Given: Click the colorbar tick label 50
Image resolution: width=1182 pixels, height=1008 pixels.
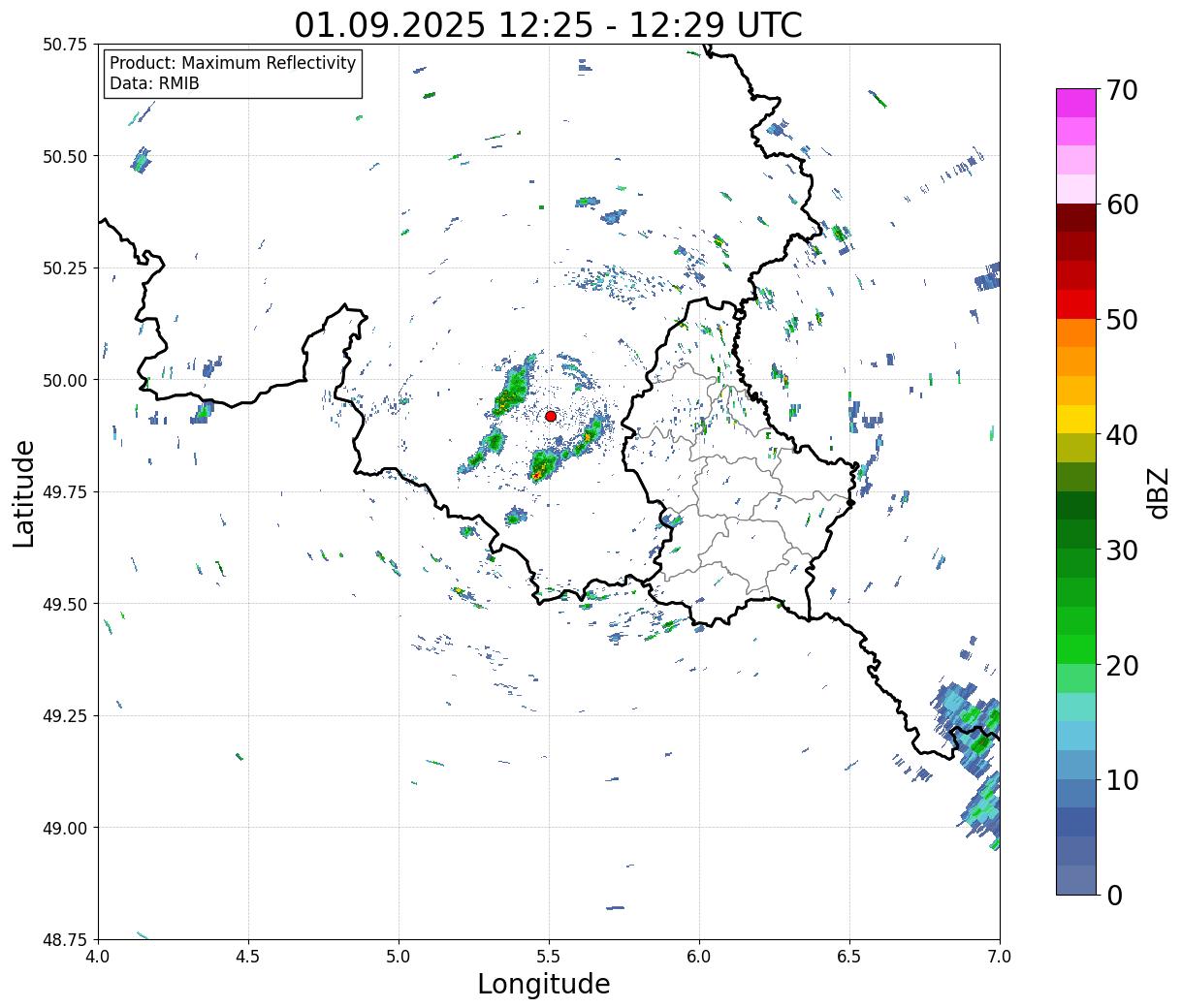Looking at the screenshot, I should (1122, 320).
